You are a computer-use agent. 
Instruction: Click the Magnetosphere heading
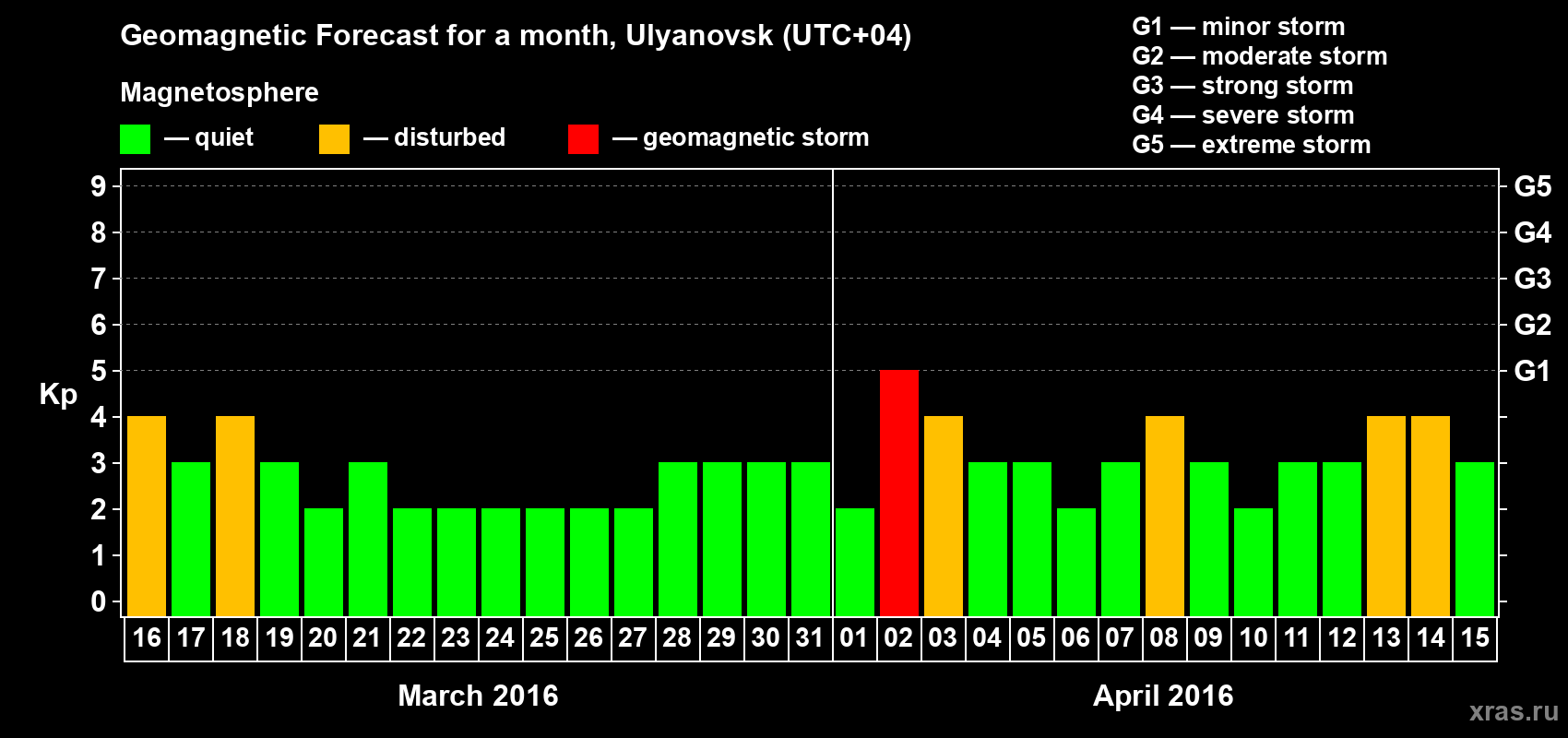[220, 92]
